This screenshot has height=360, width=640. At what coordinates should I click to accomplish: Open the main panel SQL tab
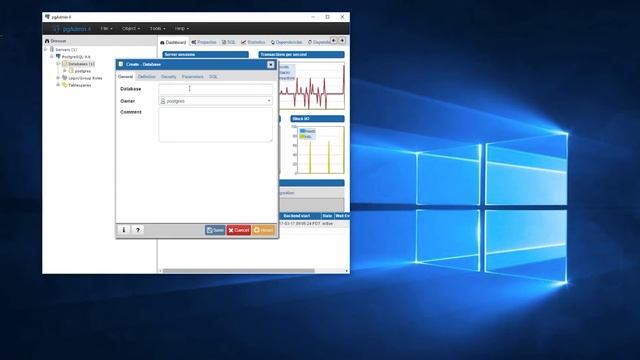(229, 42)
